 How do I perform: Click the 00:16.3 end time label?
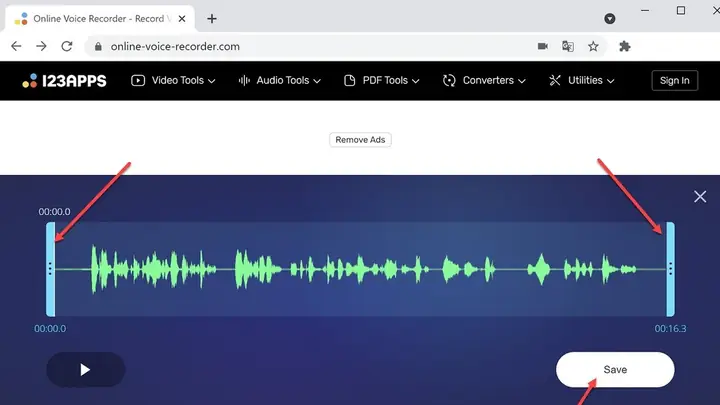click(670, 329)
